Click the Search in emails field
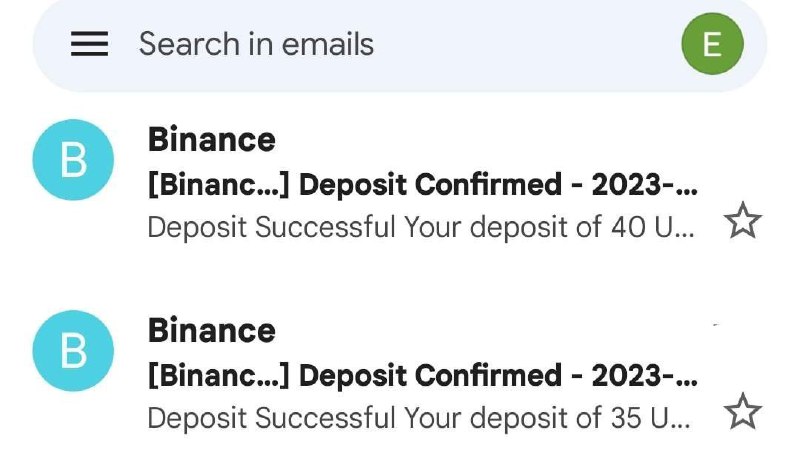This screenshot has width=800, height=473. tap(256, 44)
